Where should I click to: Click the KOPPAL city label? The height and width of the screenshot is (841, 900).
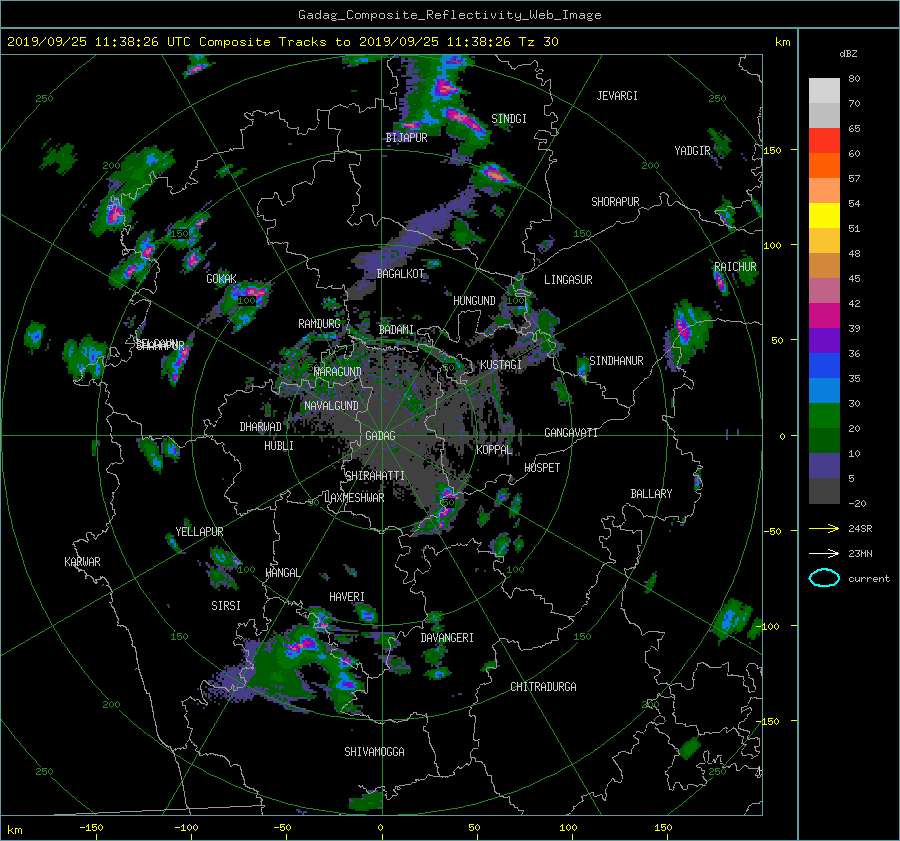(494, 450)
